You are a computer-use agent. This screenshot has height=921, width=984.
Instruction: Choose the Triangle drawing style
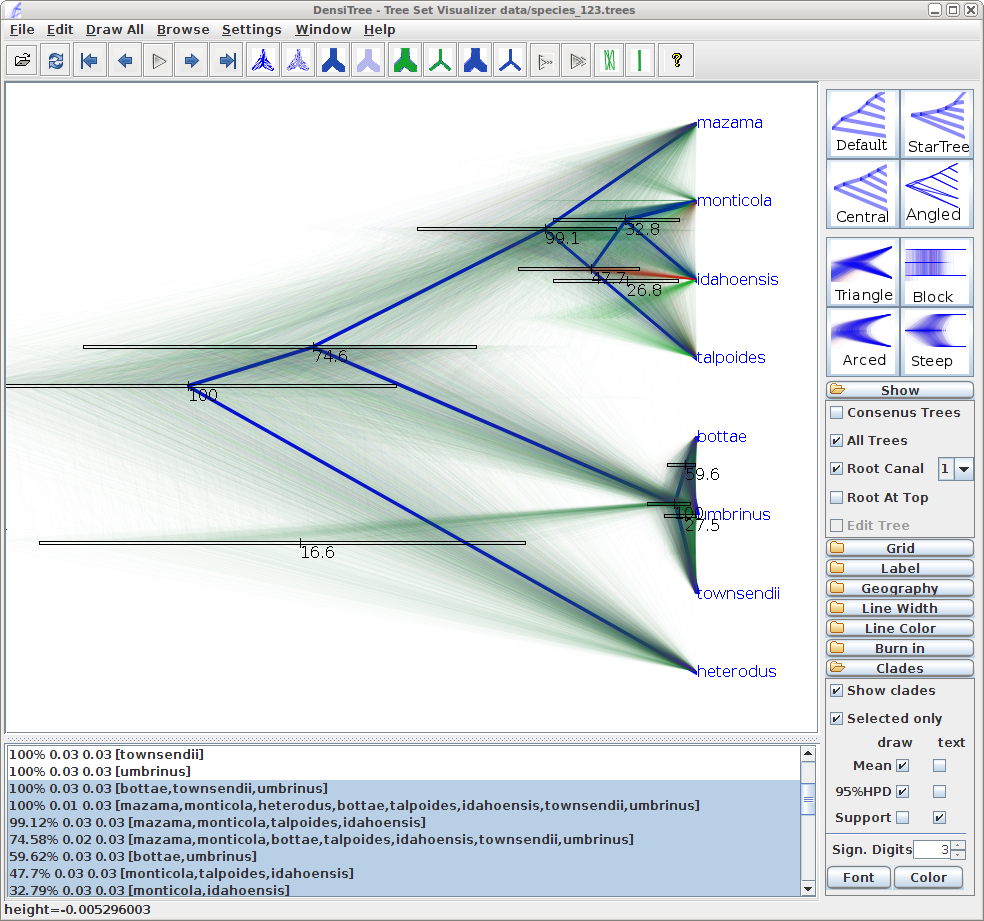coord(863,272)
